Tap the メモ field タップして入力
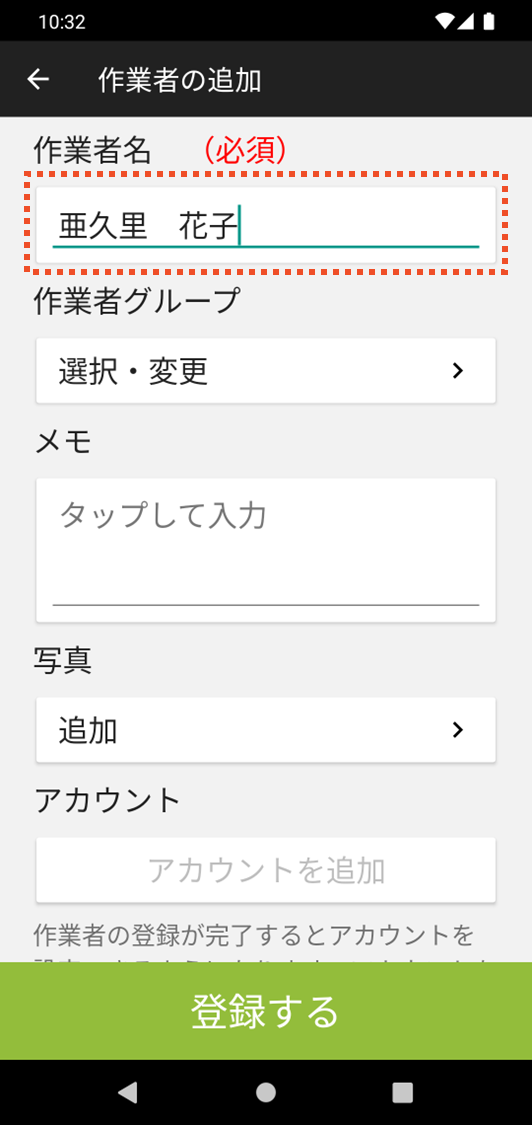 [x=266, y=550]
